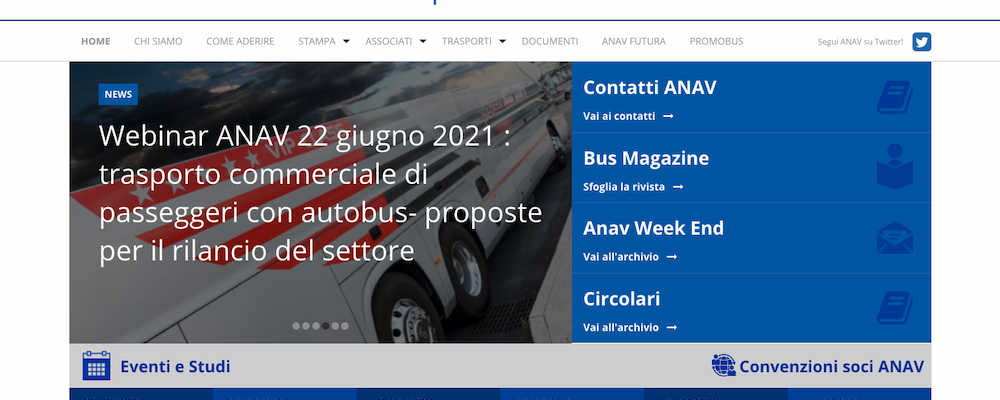Expand the TRASPORTI dropdown arrow

coord(502,41)
